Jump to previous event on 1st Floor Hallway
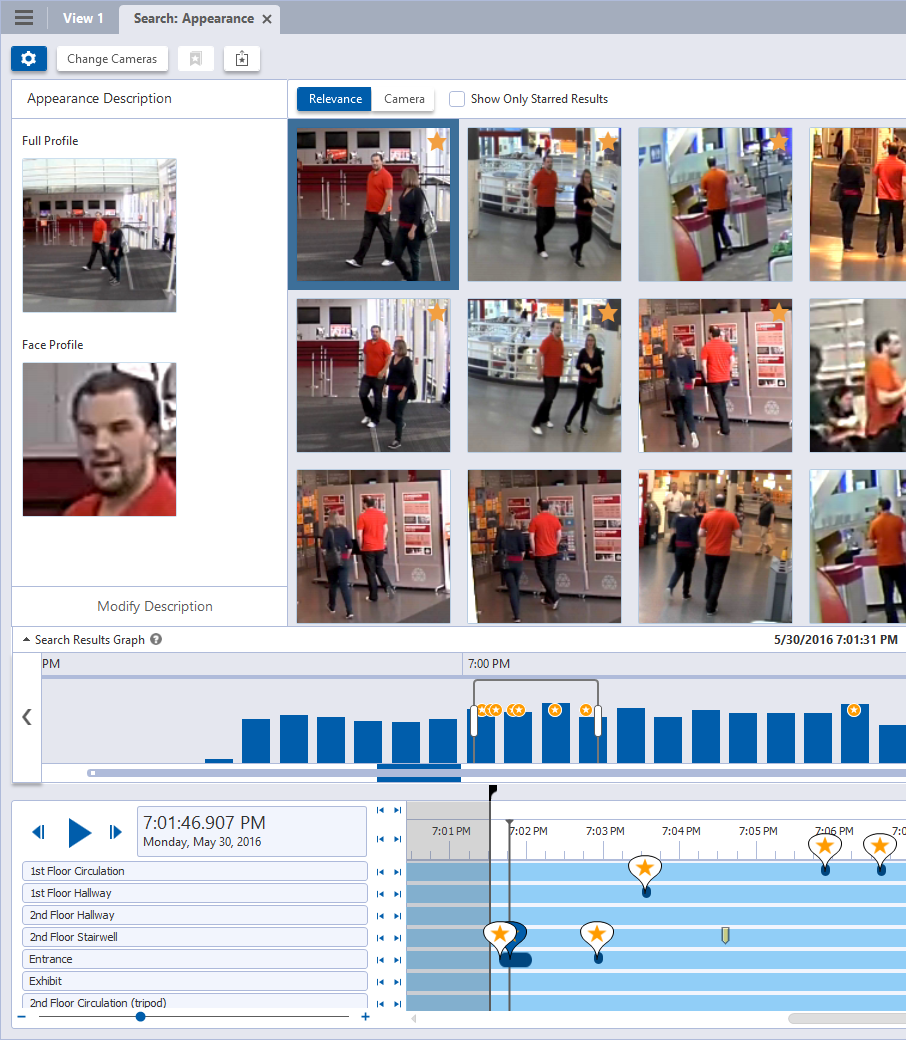Image resolution: width=906 pixels, height=1040 pixels. click(380, 893)
